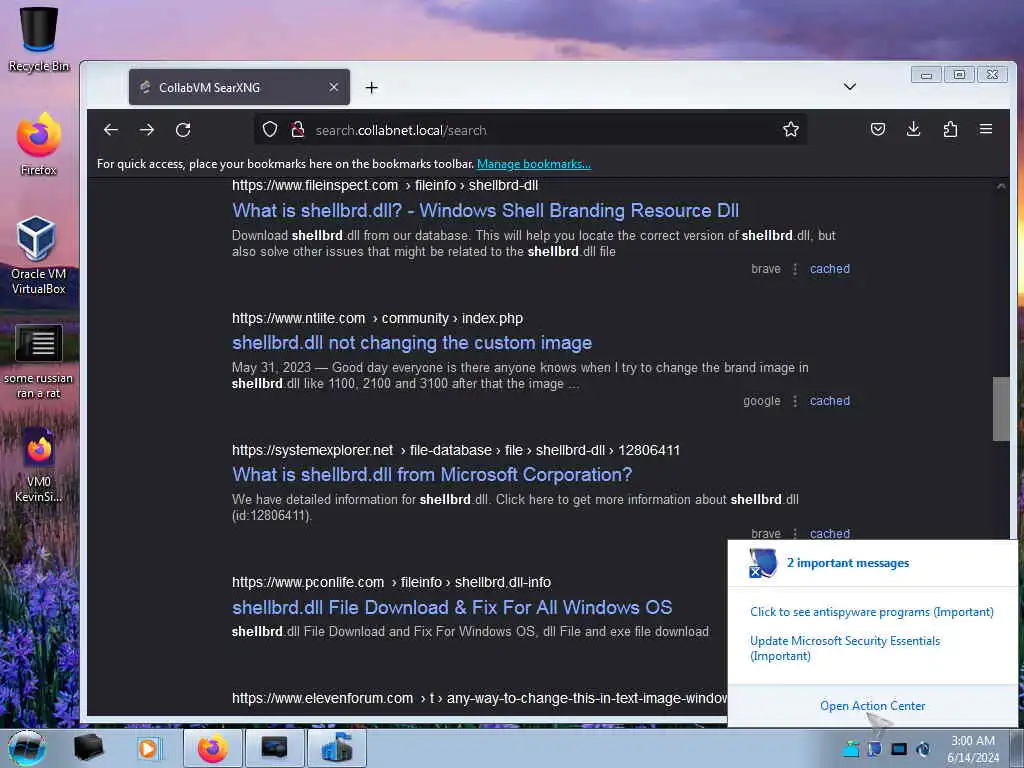The height and width of the screenshot is (768, 1024).
Task: Select the VM0 KevinSi... desktop icon
Action: click(x=39, y=466)
